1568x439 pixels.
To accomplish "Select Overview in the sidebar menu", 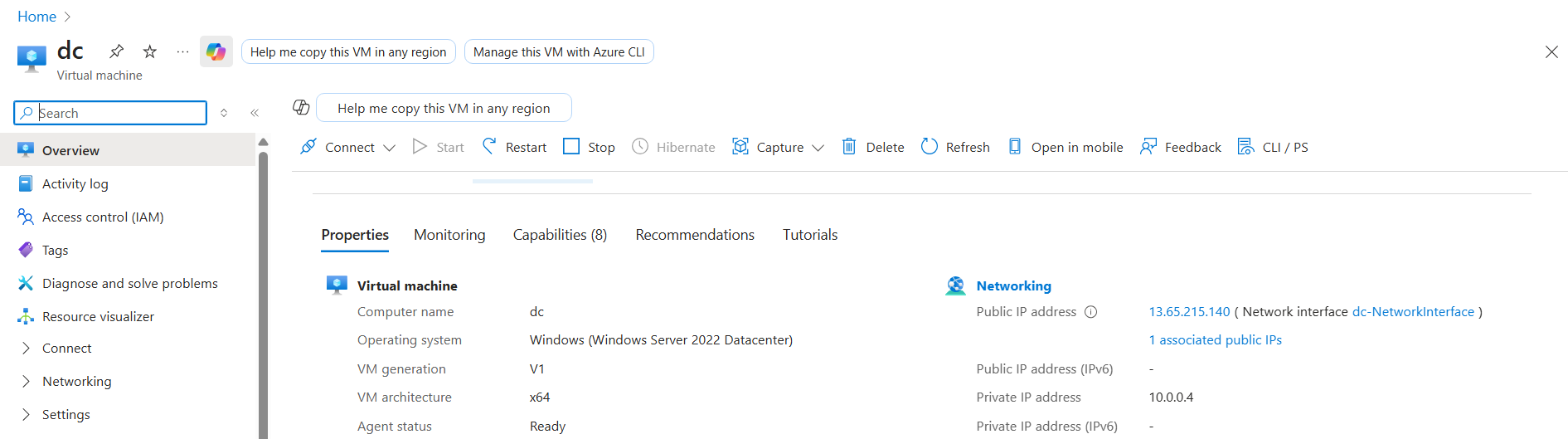I will pyautogui.click(x=128, y=150).
